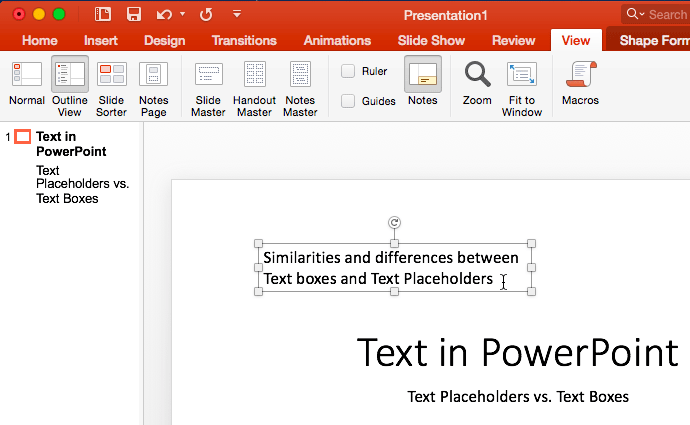Open Notes Master view
The width and height of the screenshot is (690, 425).
click(300, 89)
